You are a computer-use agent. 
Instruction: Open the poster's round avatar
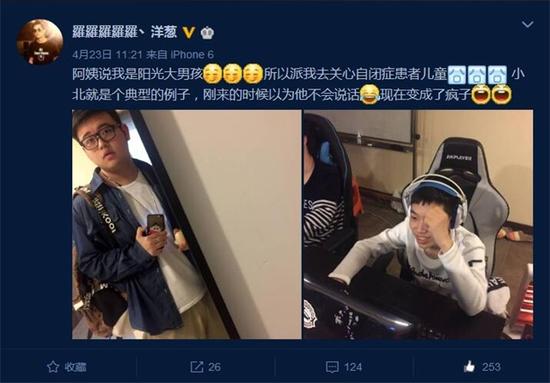[x=40, y=42]
